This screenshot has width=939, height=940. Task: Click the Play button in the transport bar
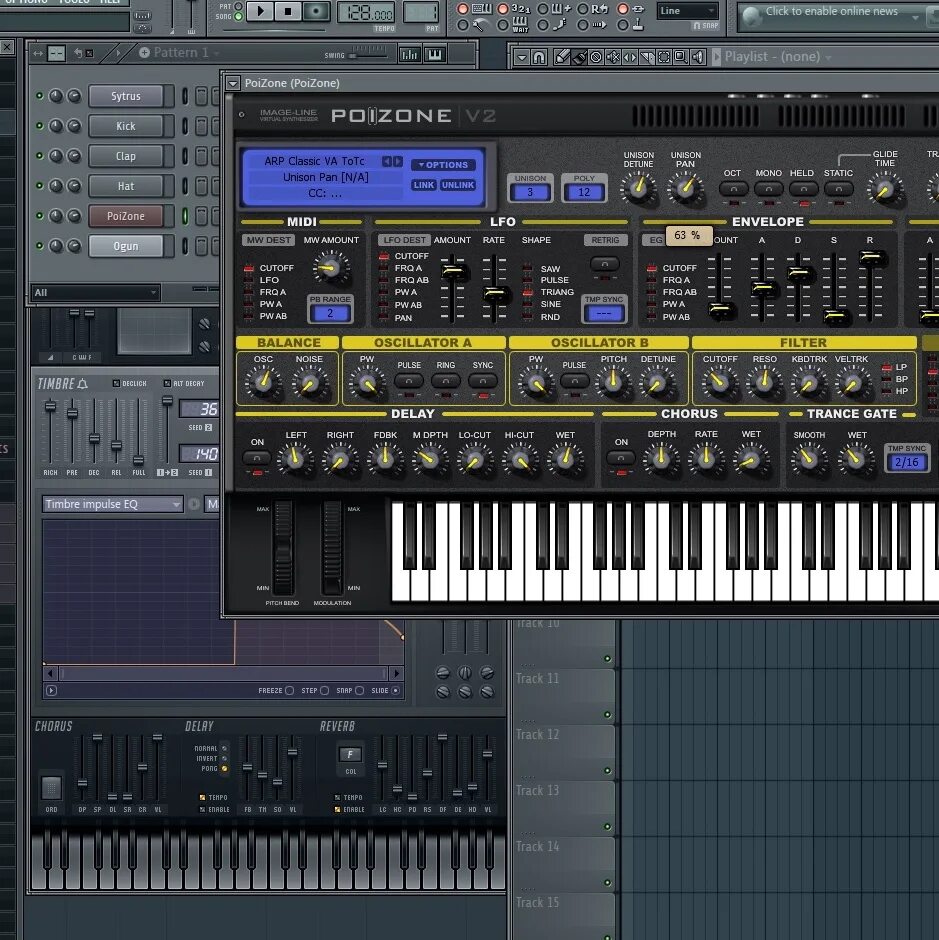click(260, 11)
